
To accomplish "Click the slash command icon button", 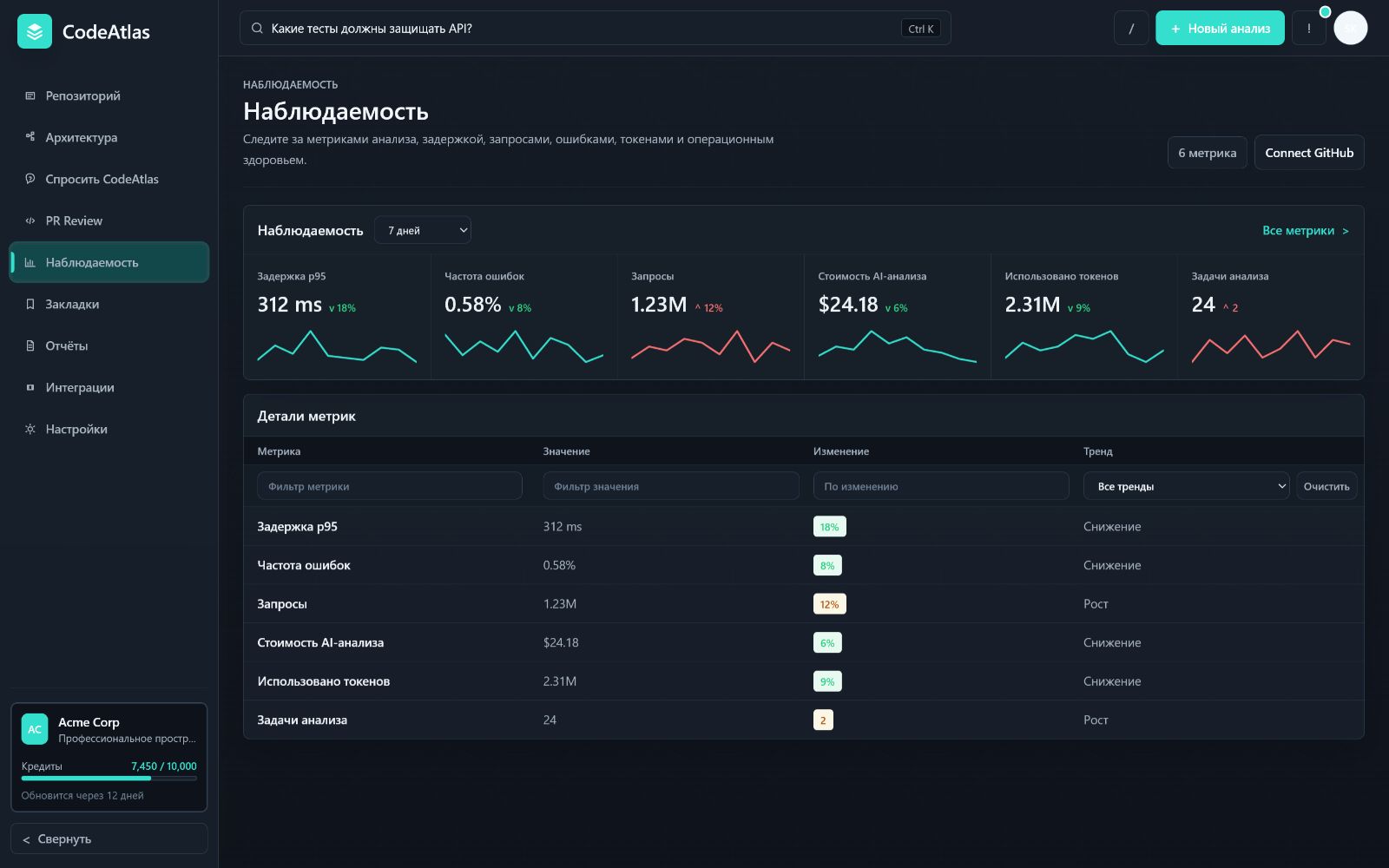I will [1131, 29].
